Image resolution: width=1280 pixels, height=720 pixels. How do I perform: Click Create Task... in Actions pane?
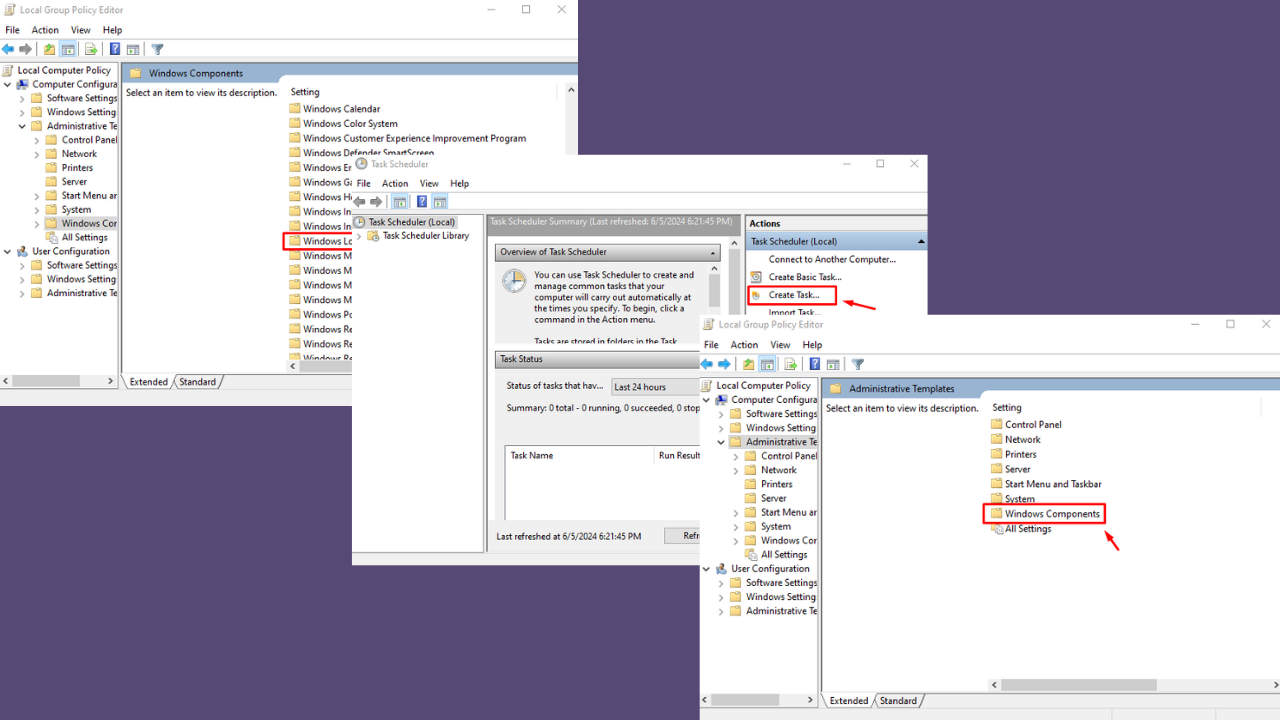point(794,295)
